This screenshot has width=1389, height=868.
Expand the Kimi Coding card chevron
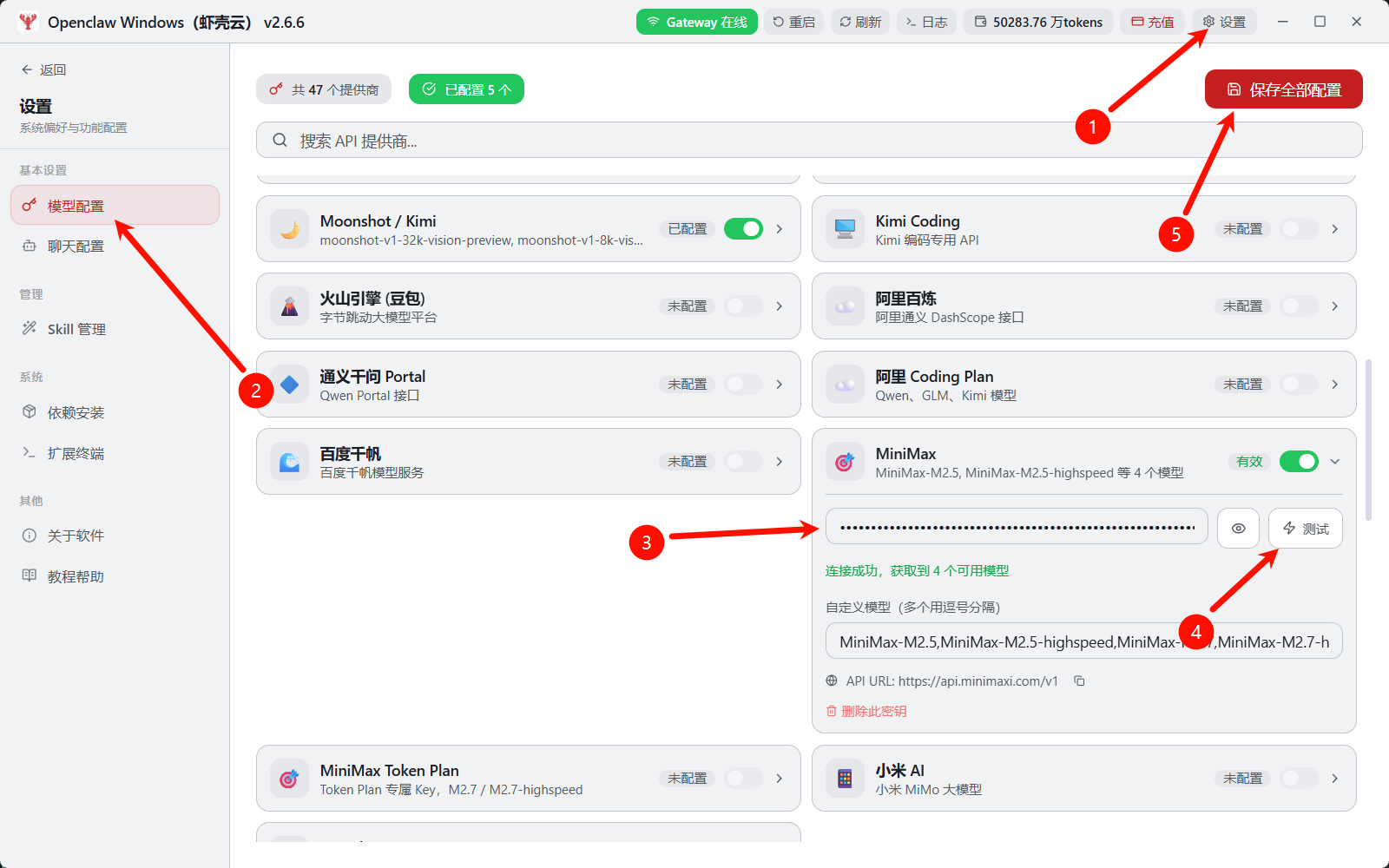coord(1335,229)
